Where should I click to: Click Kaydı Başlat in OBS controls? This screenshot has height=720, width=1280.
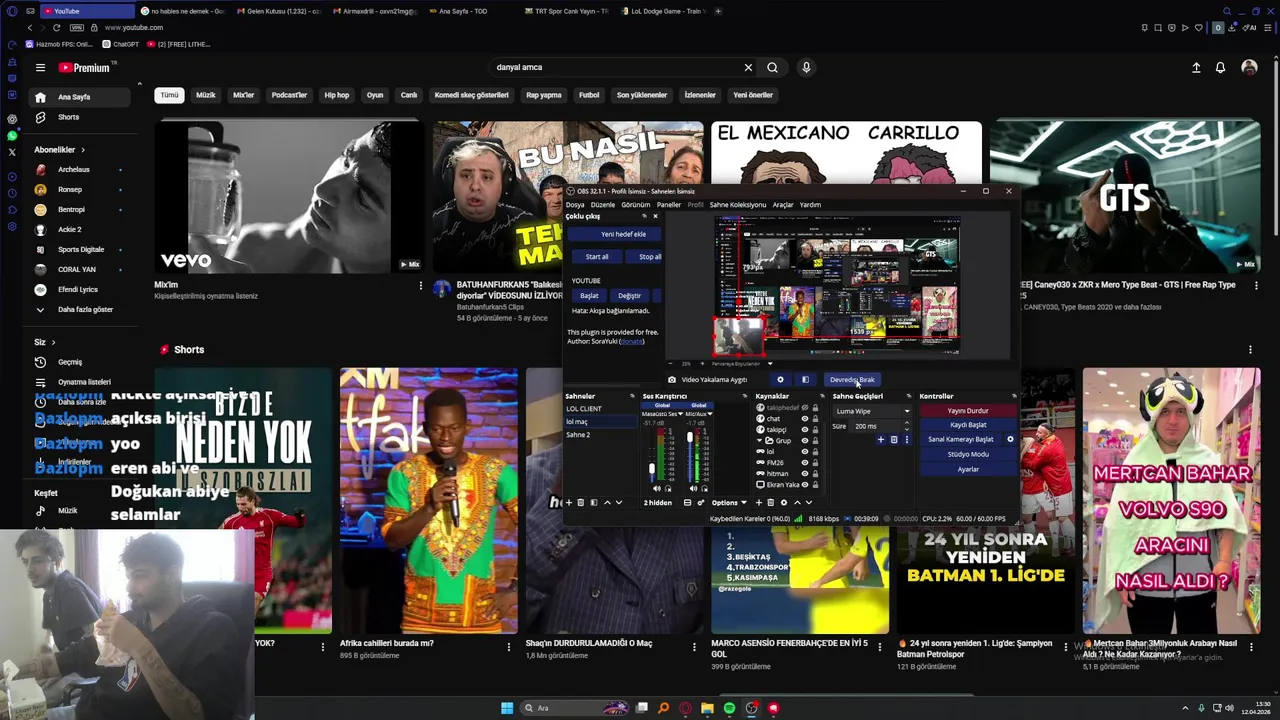[968, 425]
